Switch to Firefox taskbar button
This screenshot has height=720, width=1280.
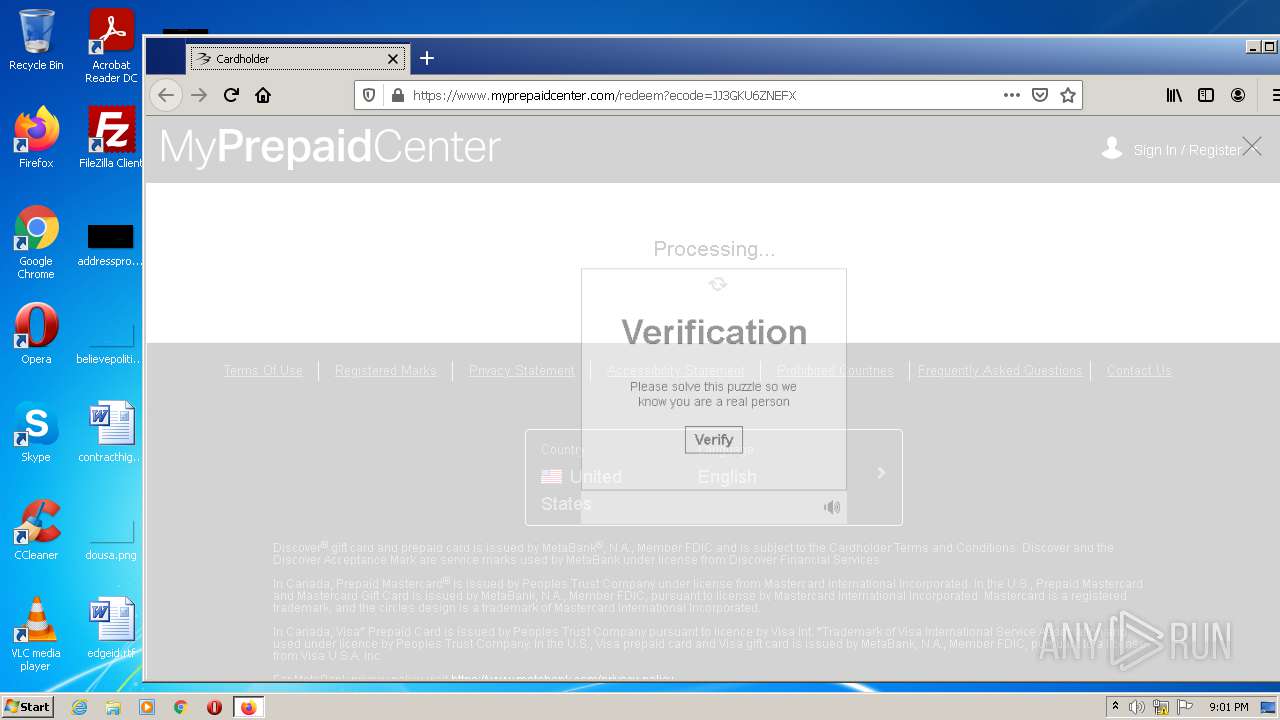pos(248,707)
